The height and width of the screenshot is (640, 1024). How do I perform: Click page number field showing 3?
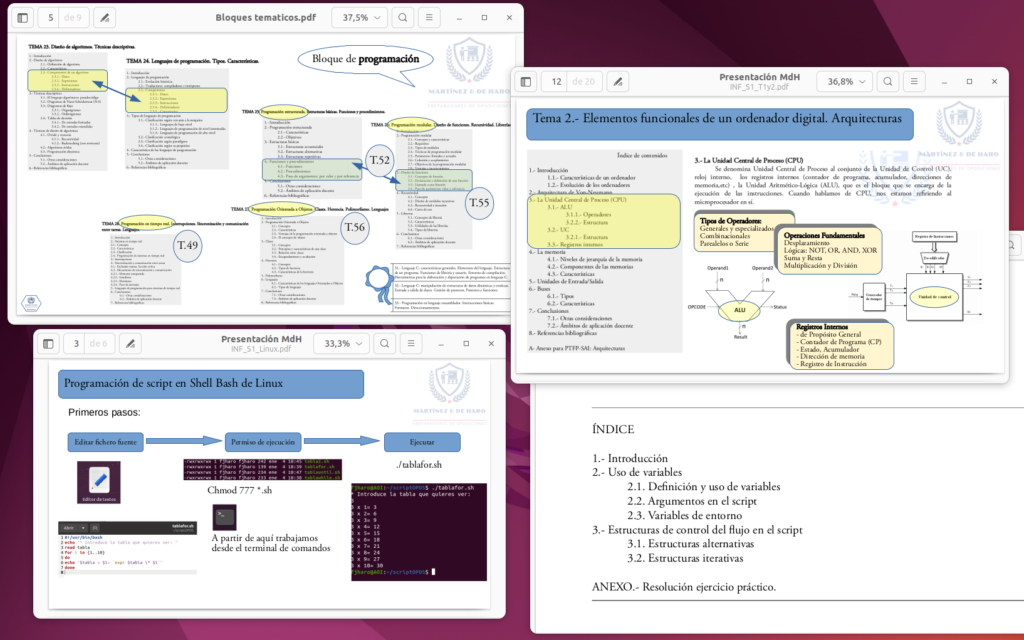(76, 344)
